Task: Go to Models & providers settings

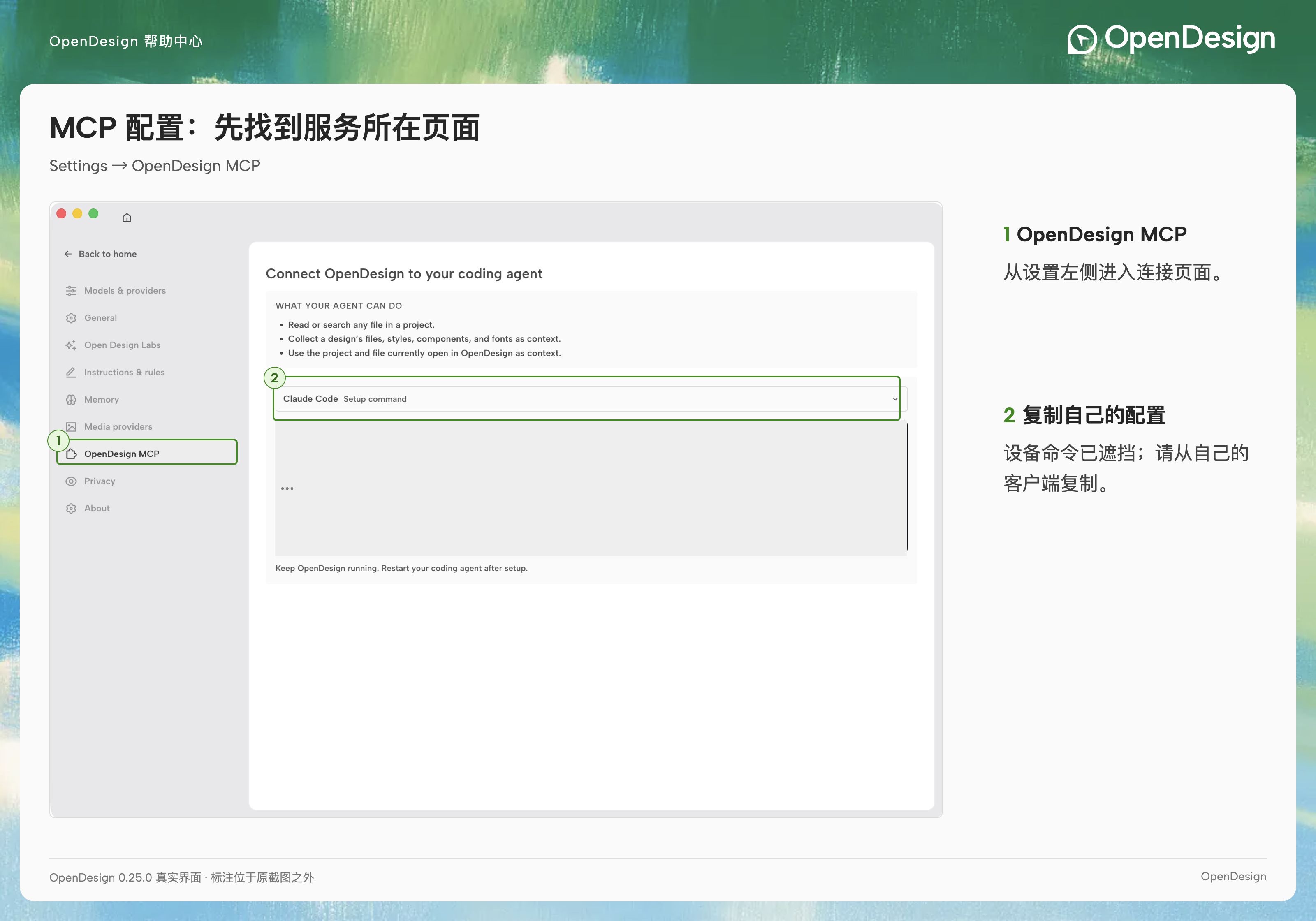Action: pyautogui.click(x=125, y=291)
